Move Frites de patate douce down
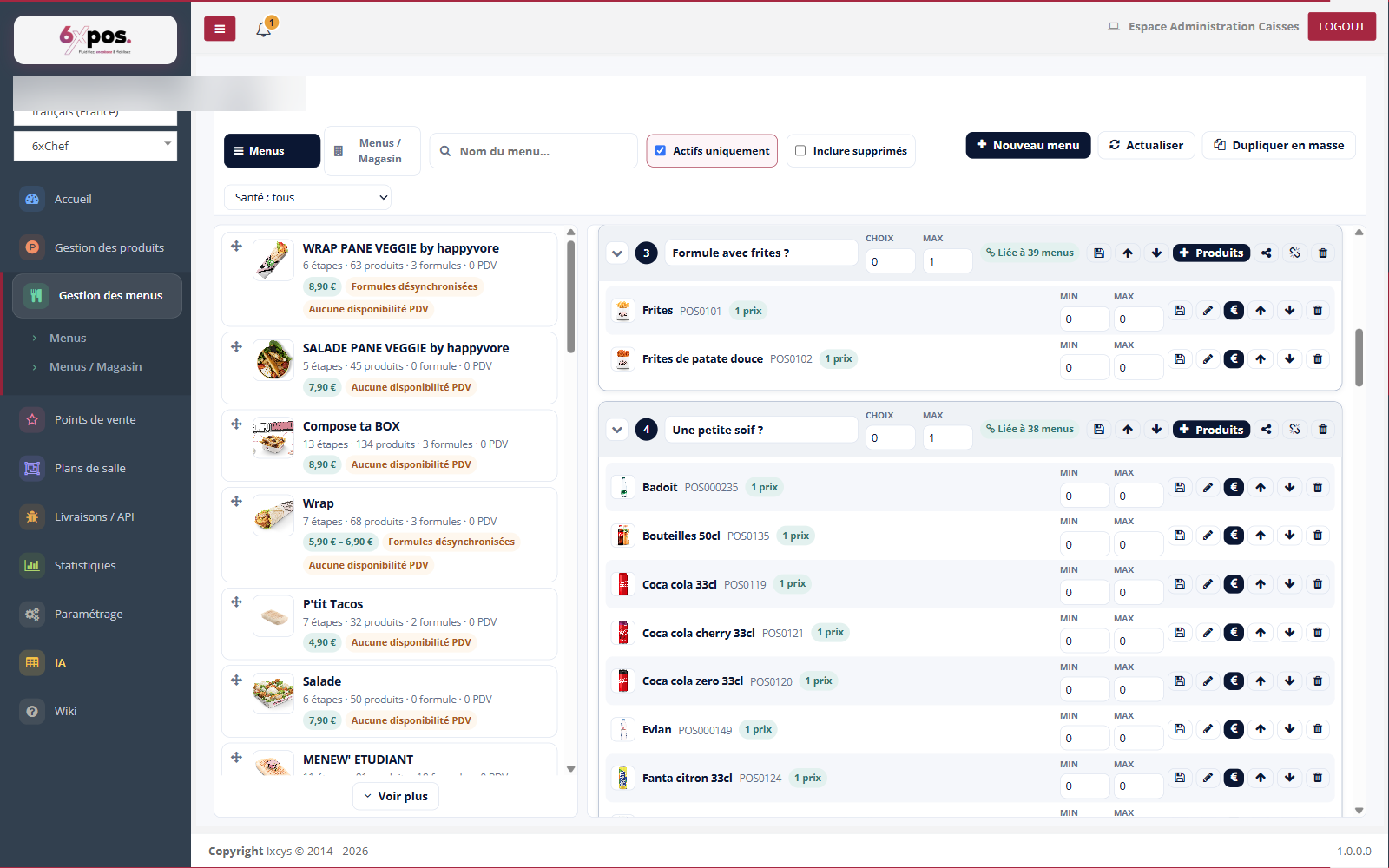 (1290, 359)
